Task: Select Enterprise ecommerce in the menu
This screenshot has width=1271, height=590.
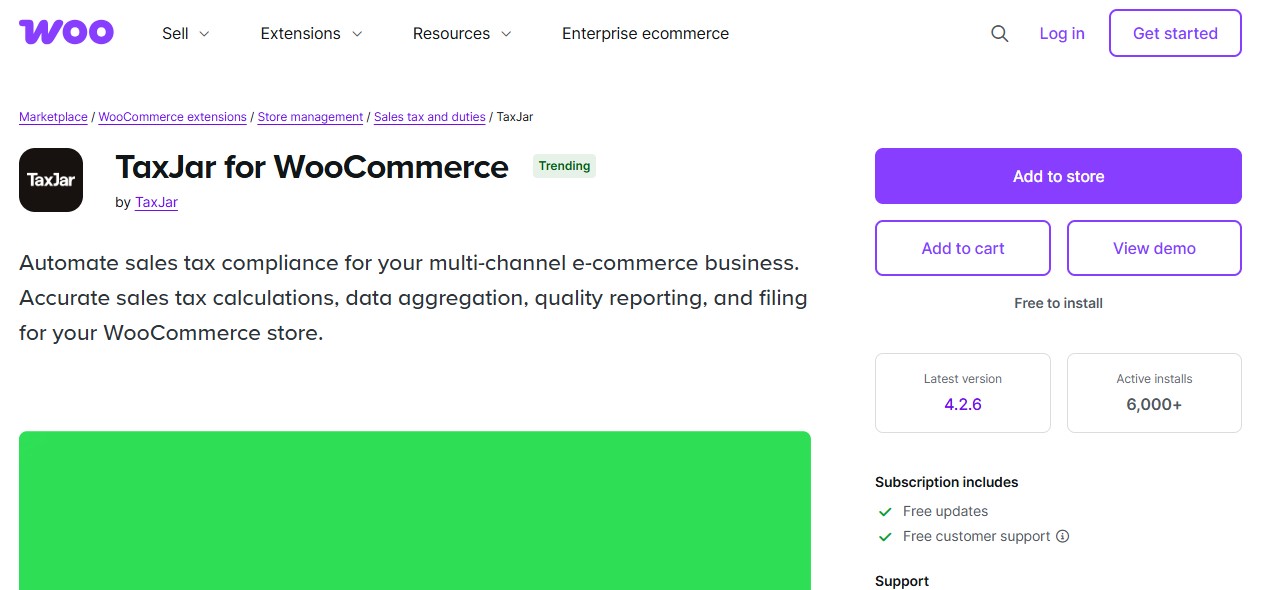Action: pyautogui.click(x=645, y=33)
